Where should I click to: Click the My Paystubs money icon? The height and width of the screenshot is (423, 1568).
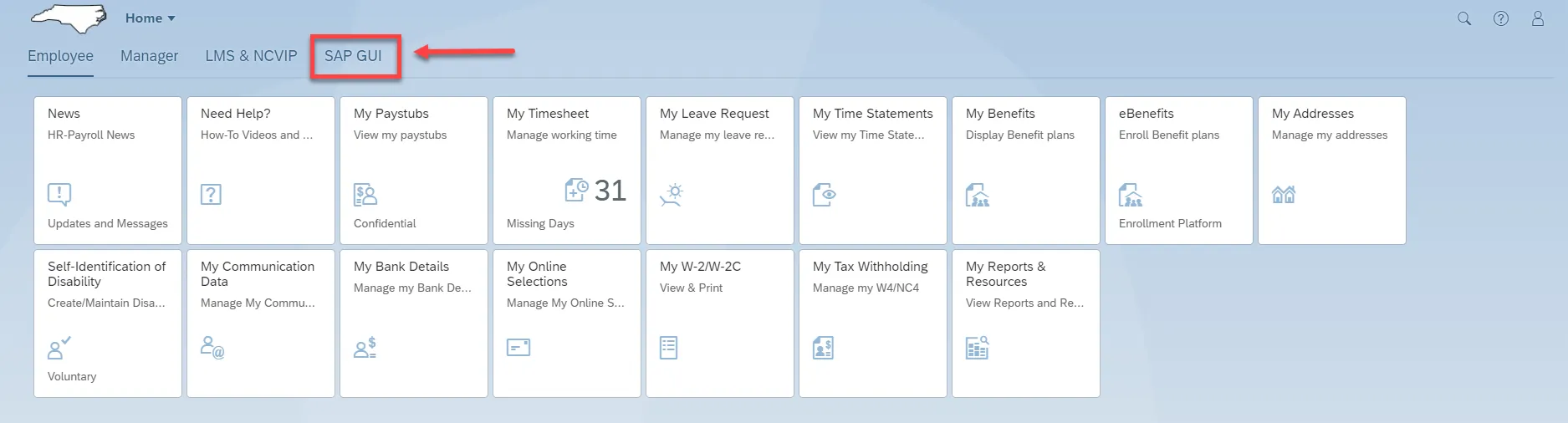tap(365, 195)
